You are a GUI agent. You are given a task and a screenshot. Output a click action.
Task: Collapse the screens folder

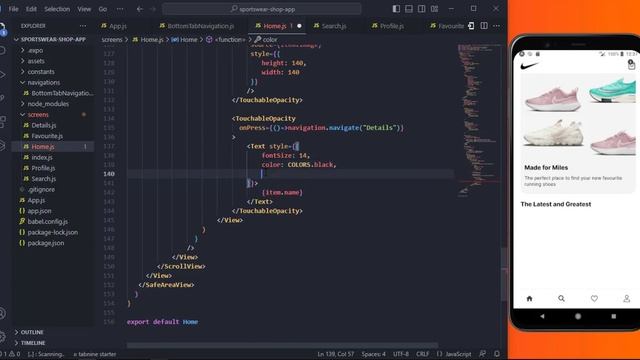coord(53,115)
